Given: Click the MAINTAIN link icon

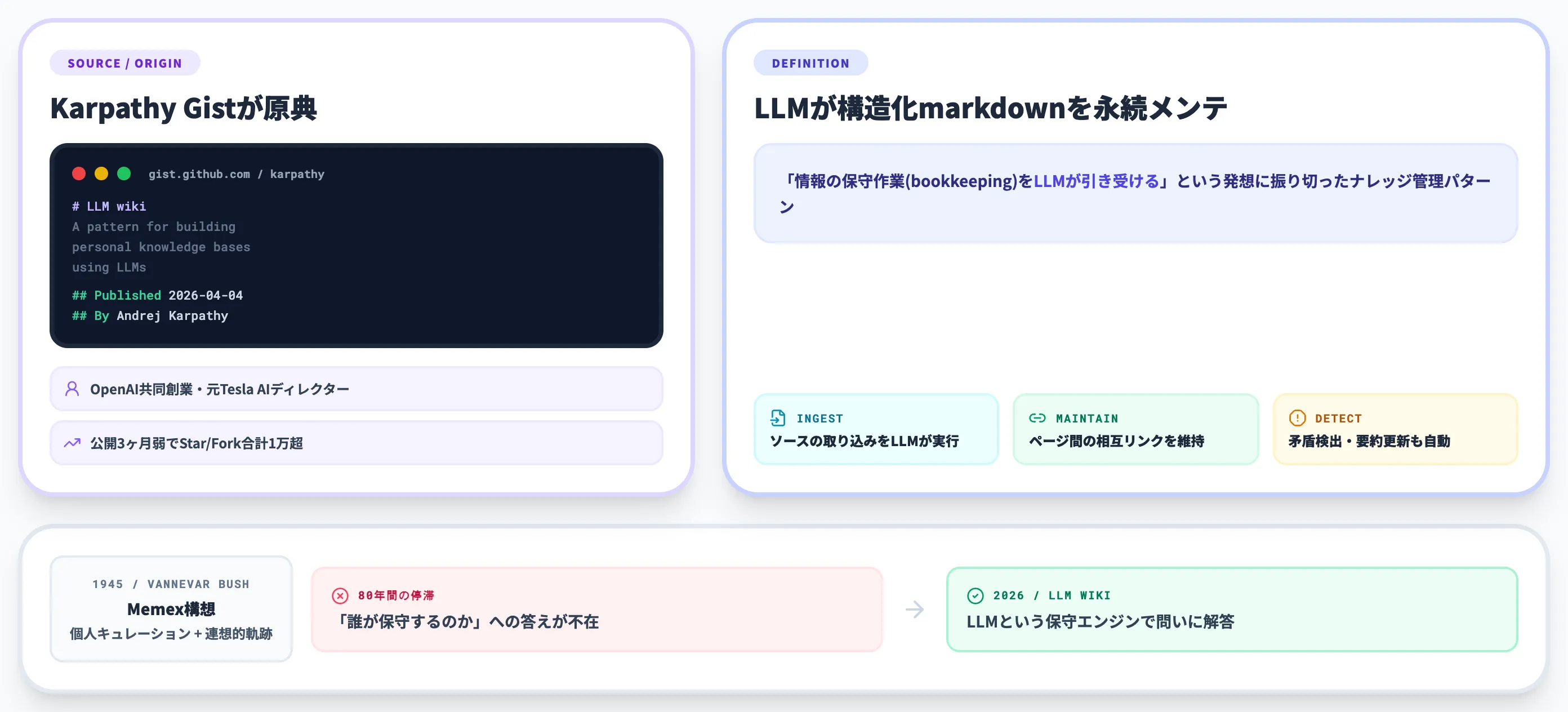Looking at the screenshot, I should click(1037, 418).
